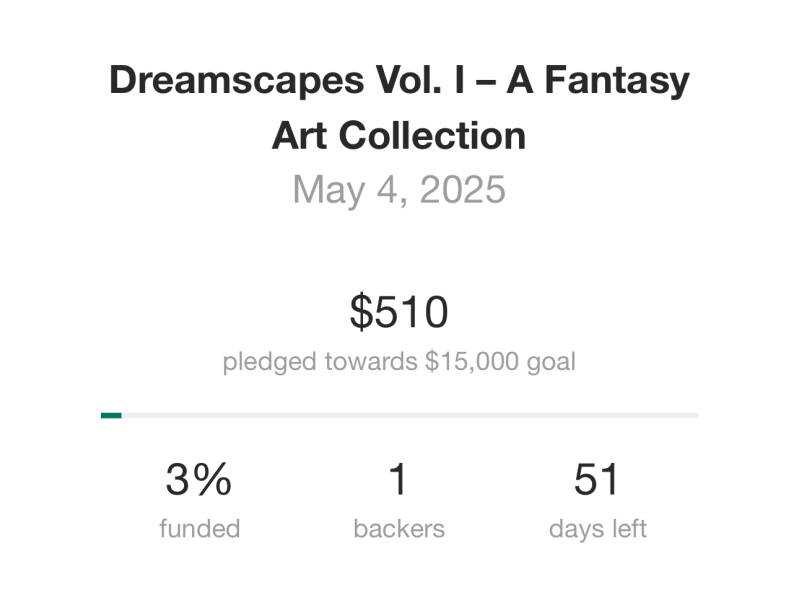Click the $510 pledged amount
Image resolution: width=799 pixels, height=590 pixels.
[399, 312]
